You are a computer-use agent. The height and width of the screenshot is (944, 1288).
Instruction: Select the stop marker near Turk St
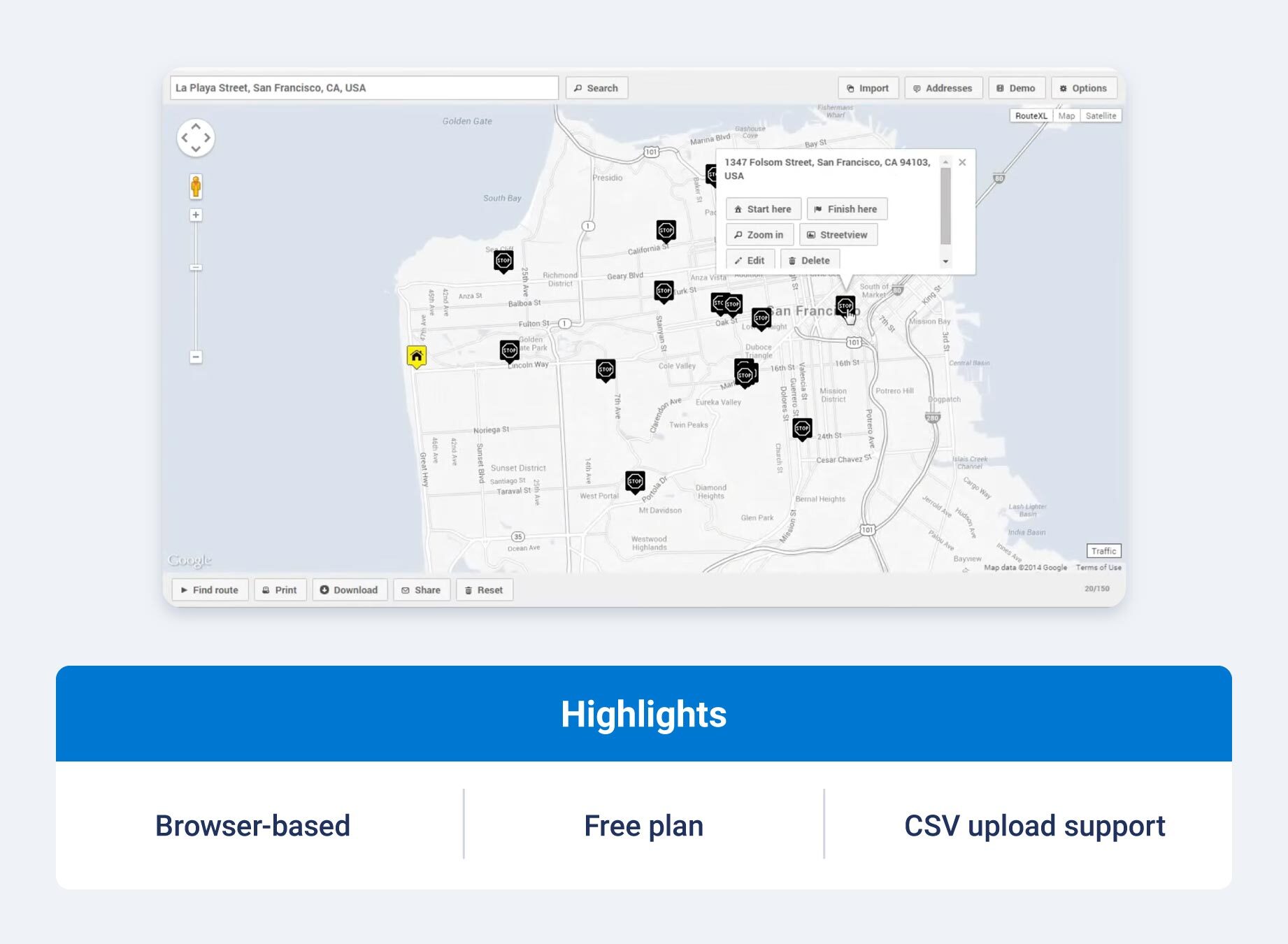pos(664,292)
